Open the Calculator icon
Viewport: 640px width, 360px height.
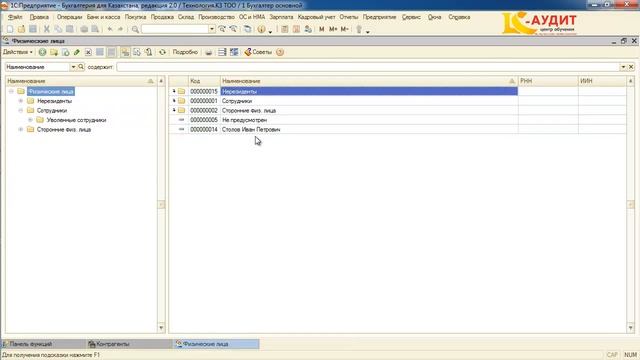pos(285,29)
